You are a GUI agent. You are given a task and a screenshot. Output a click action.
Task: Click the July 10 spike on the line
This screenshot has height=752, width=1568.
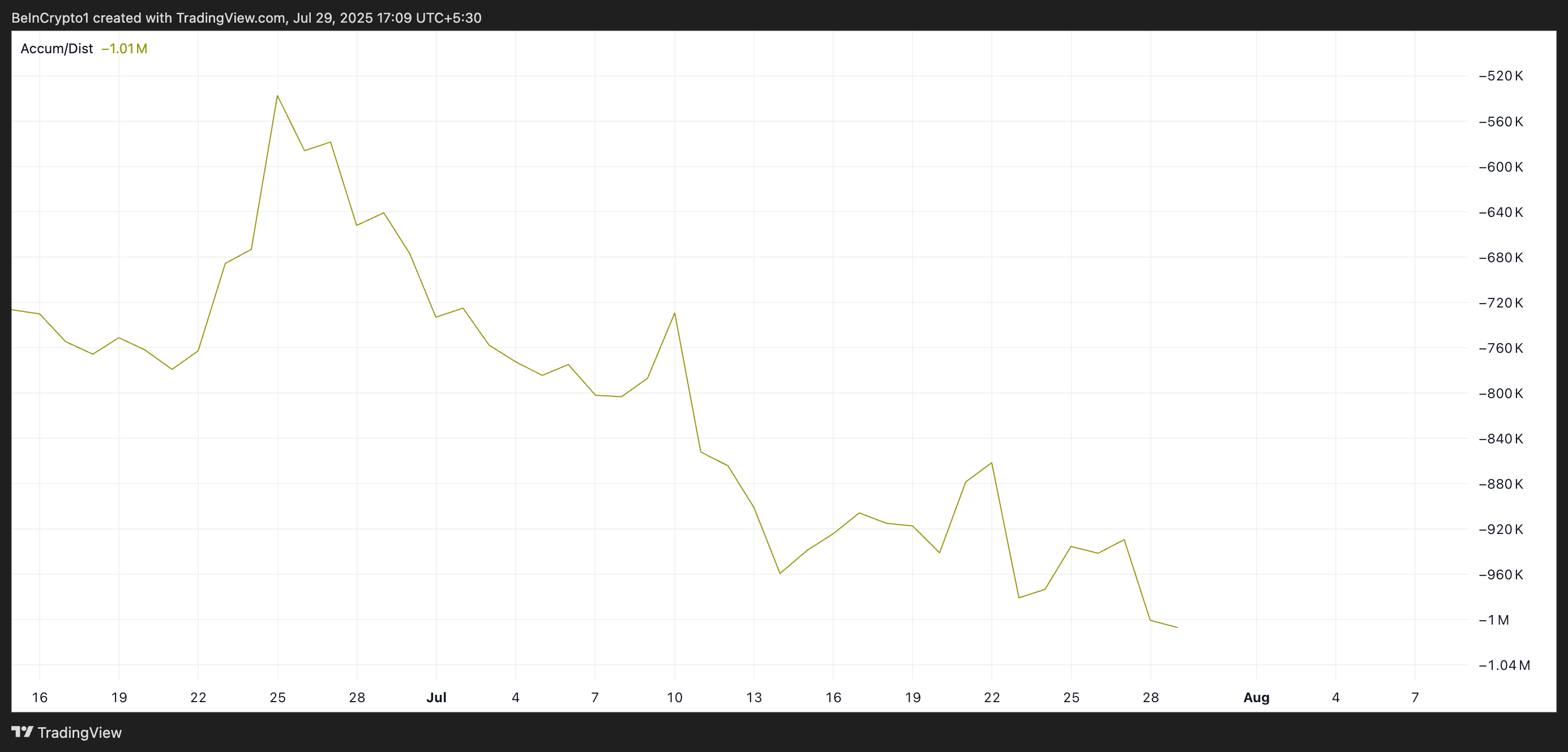(674, 313)
